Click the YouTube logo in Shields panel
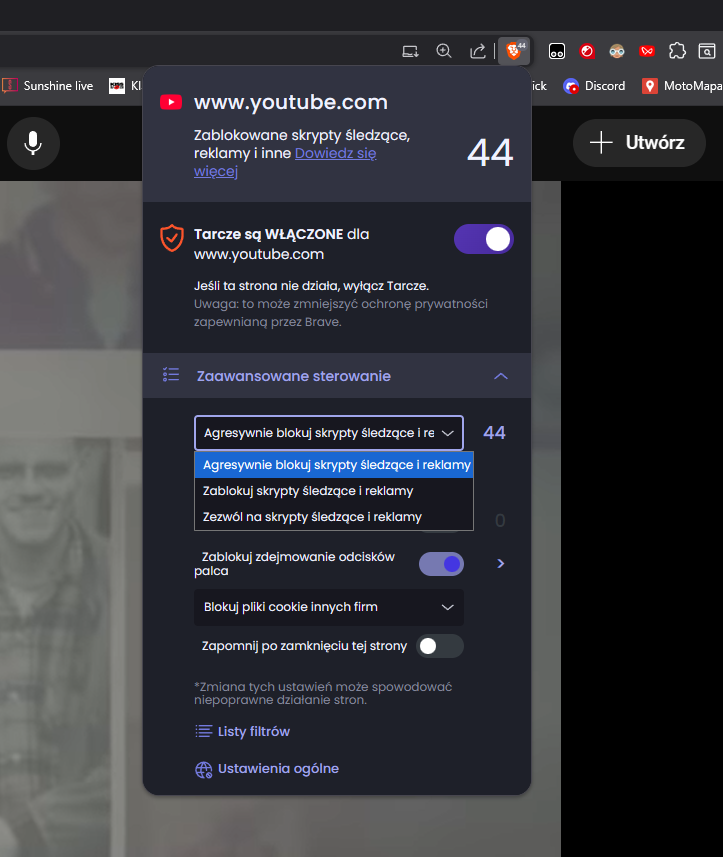 pyautogui.click(x=171, y=102)
